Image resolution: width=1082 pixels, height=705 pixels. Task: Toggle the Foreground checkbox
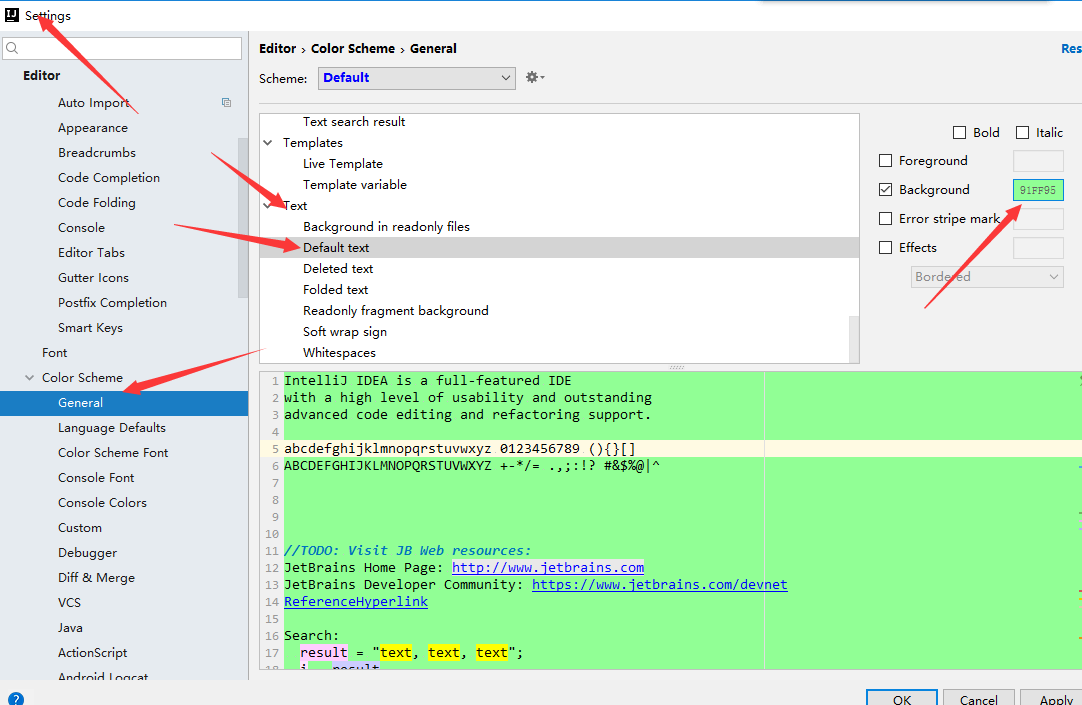click(x=885, y=161)
